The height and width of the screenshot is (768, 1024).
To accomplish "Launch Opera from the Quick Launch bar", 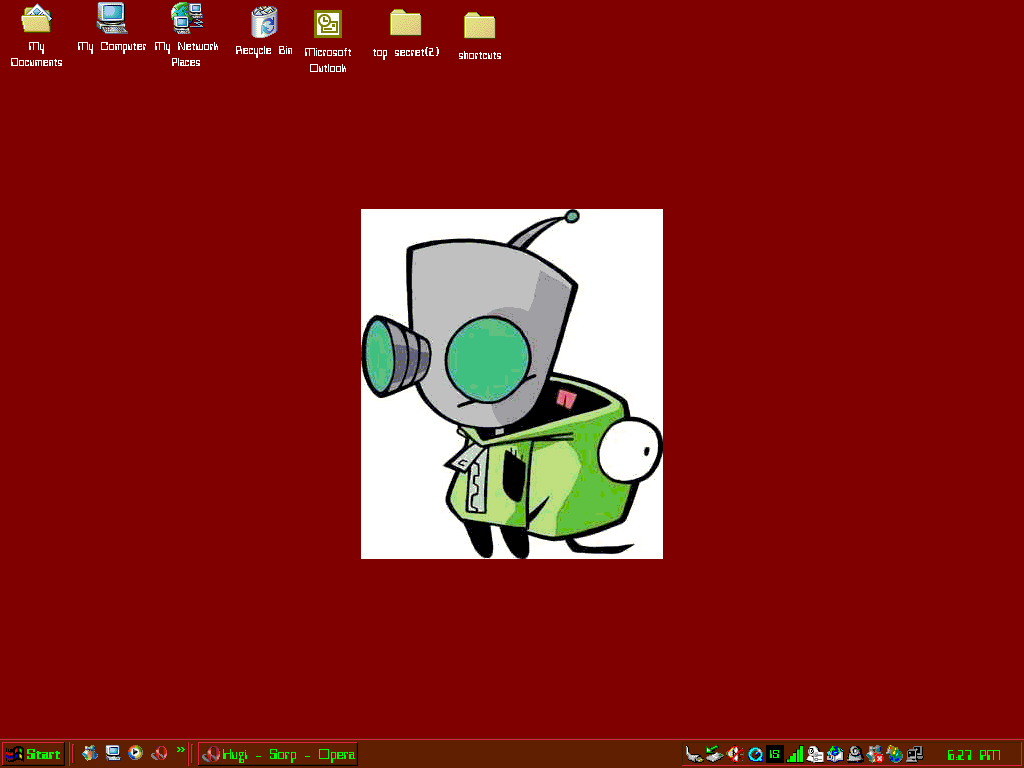I will tap(159, 754).
